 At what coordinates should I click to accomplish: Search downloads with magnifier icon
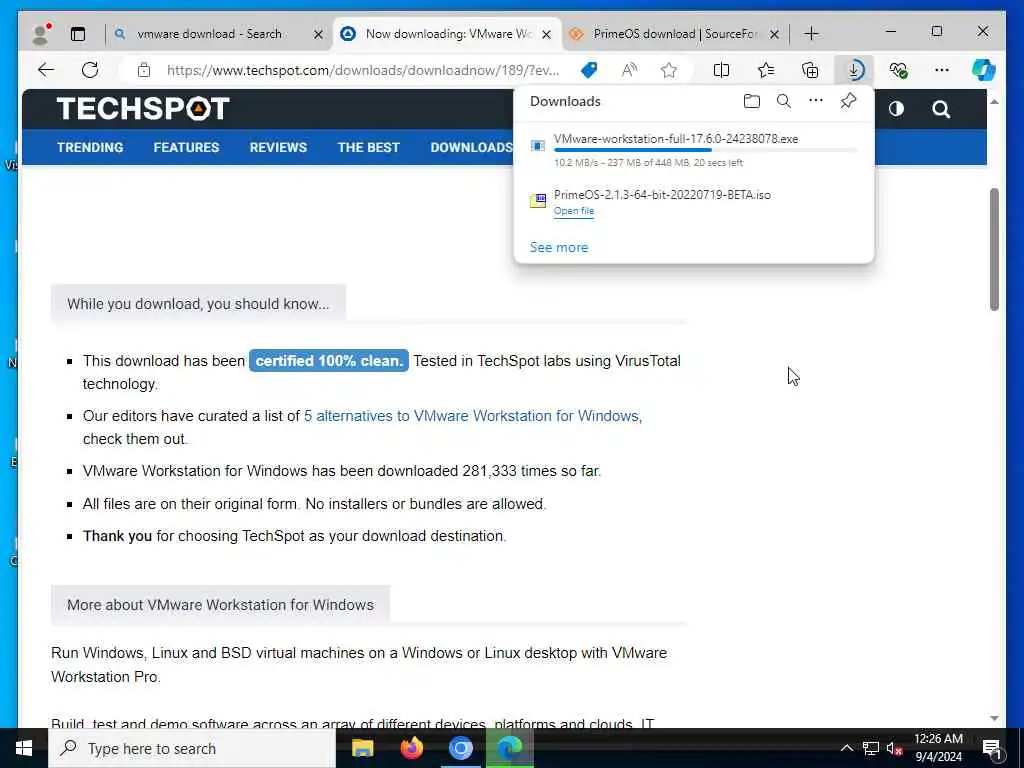pos(784,101)
